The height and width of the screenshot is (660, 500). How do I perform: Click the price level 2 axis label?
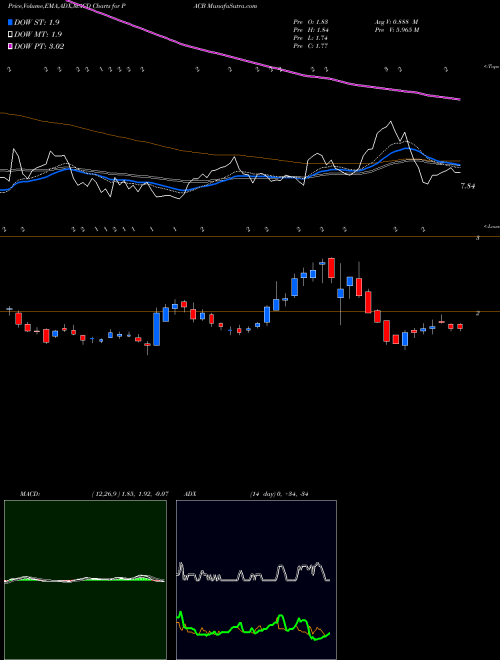478,314
